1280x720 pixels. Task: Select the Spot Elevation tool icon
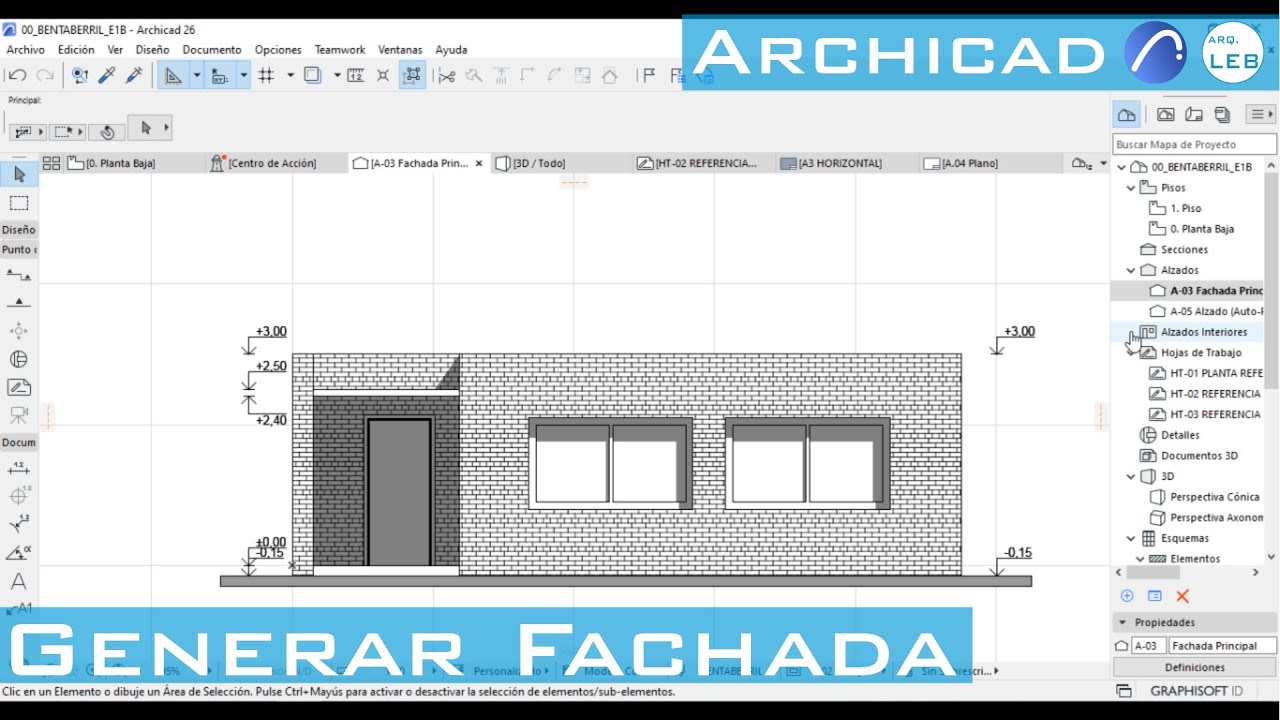click(x=19, y=303)
